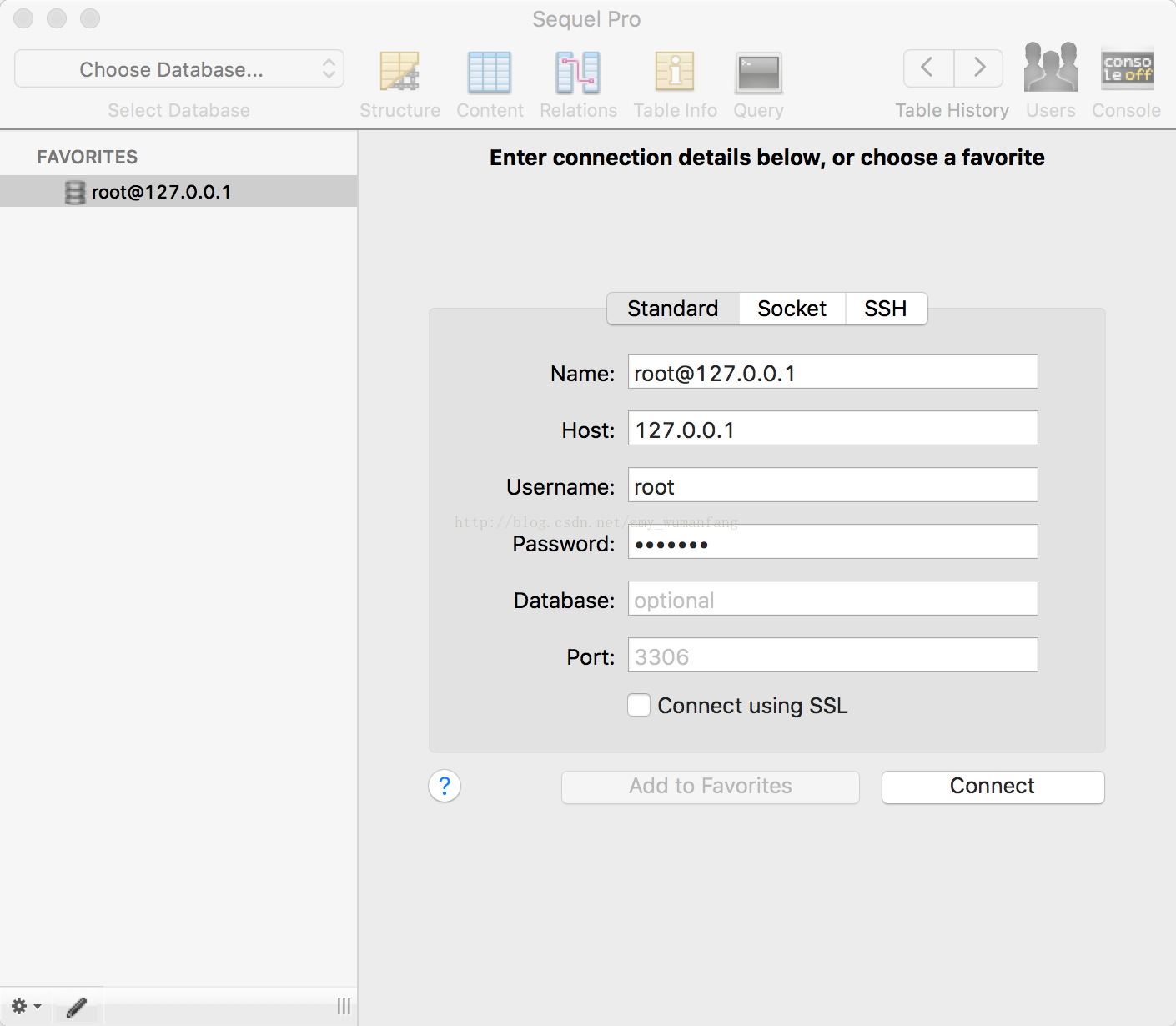Open the Query editor icon
The height and width of the screenshot is (1026, 1176).
758,73
